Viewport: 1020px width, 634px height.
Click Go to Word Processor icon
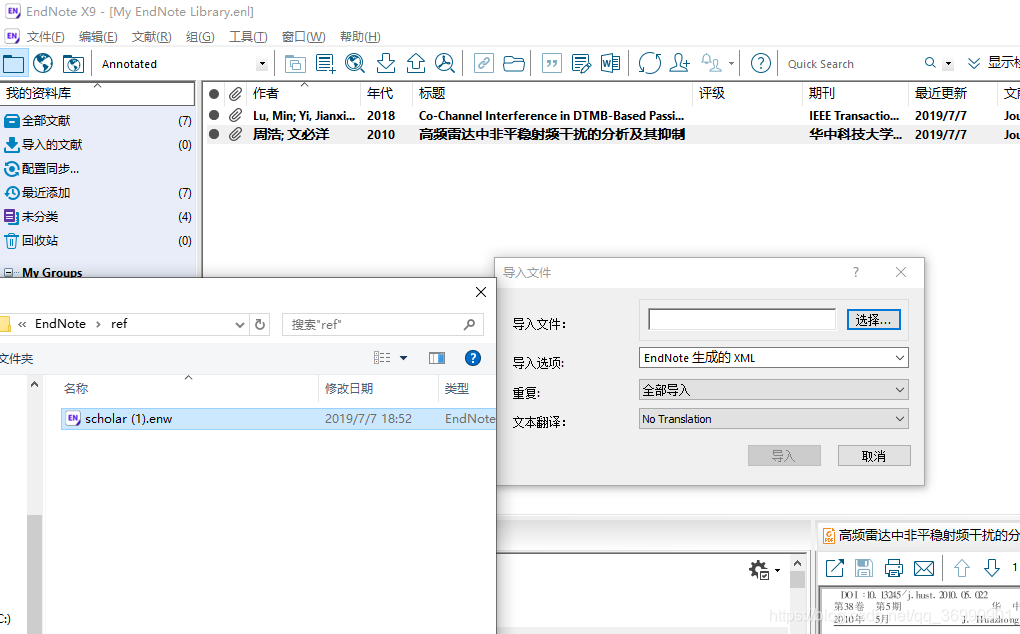coord(610,64)
